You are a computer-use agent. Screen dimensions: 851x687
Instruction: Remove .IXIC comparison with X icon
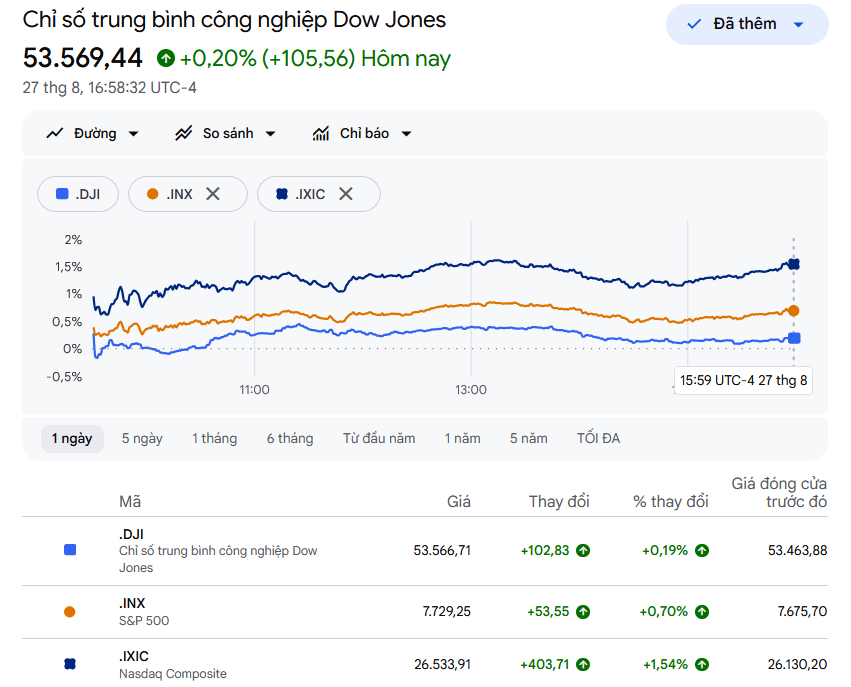pyautogui.click(x=346, y=194)
